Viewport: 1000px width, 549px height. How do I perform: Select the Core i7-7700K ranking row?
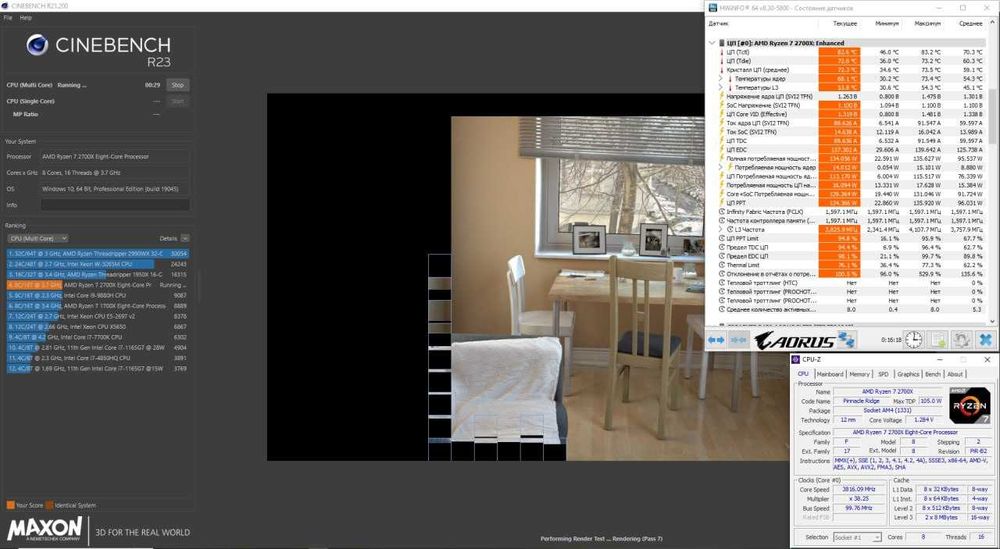point(98,337)
